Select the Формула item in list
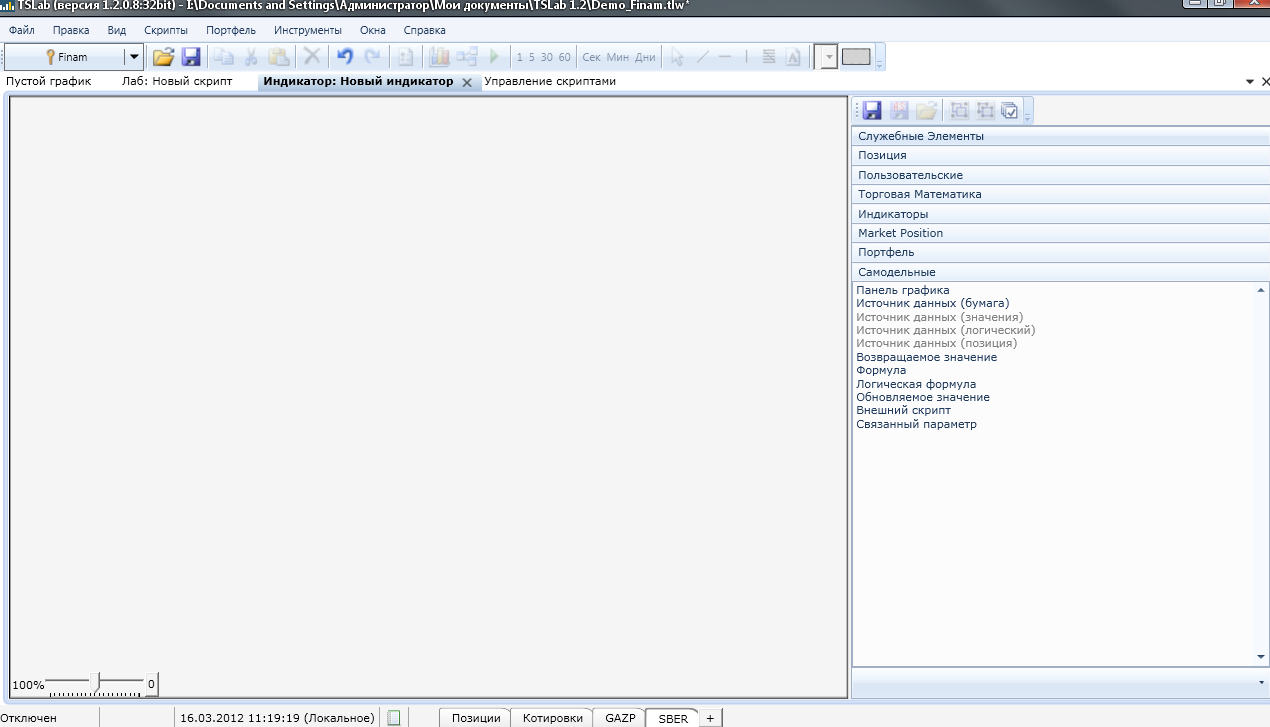 coord(881,370)
